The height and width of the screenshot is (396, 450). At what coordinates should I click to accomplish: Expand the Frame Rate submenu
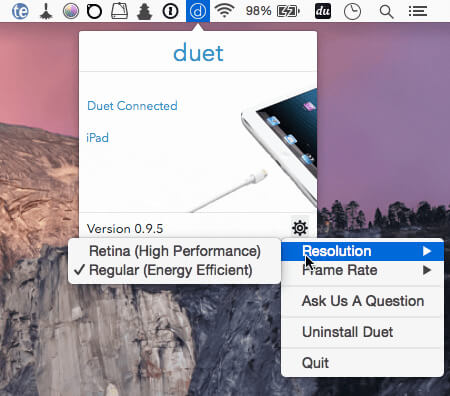pyautogui.click(x=362, y=270)
